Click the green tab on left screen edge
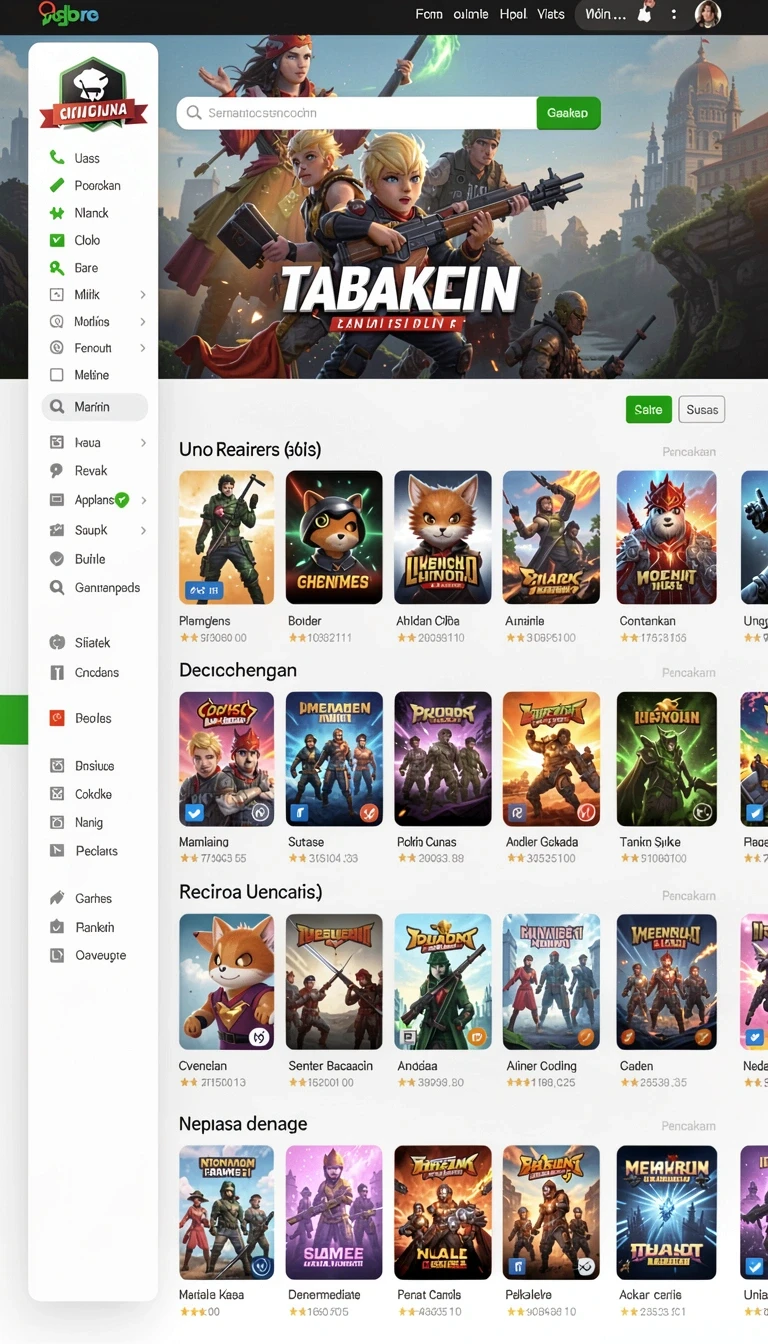This screenshot has width=768, height=1344. [14, 719]
